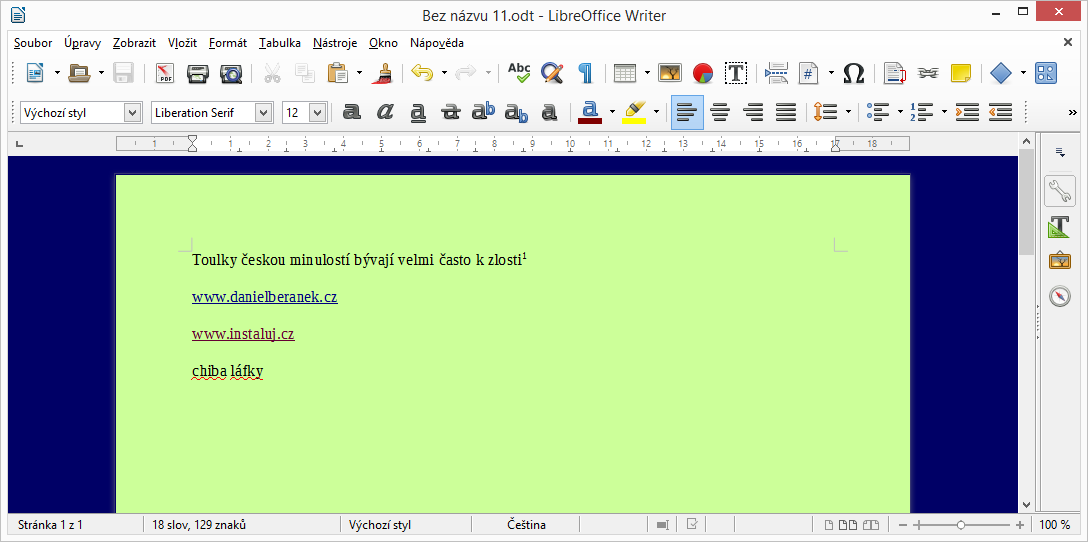
Task: Expand paste options dropdown arrow
Action: pos(359,72)
